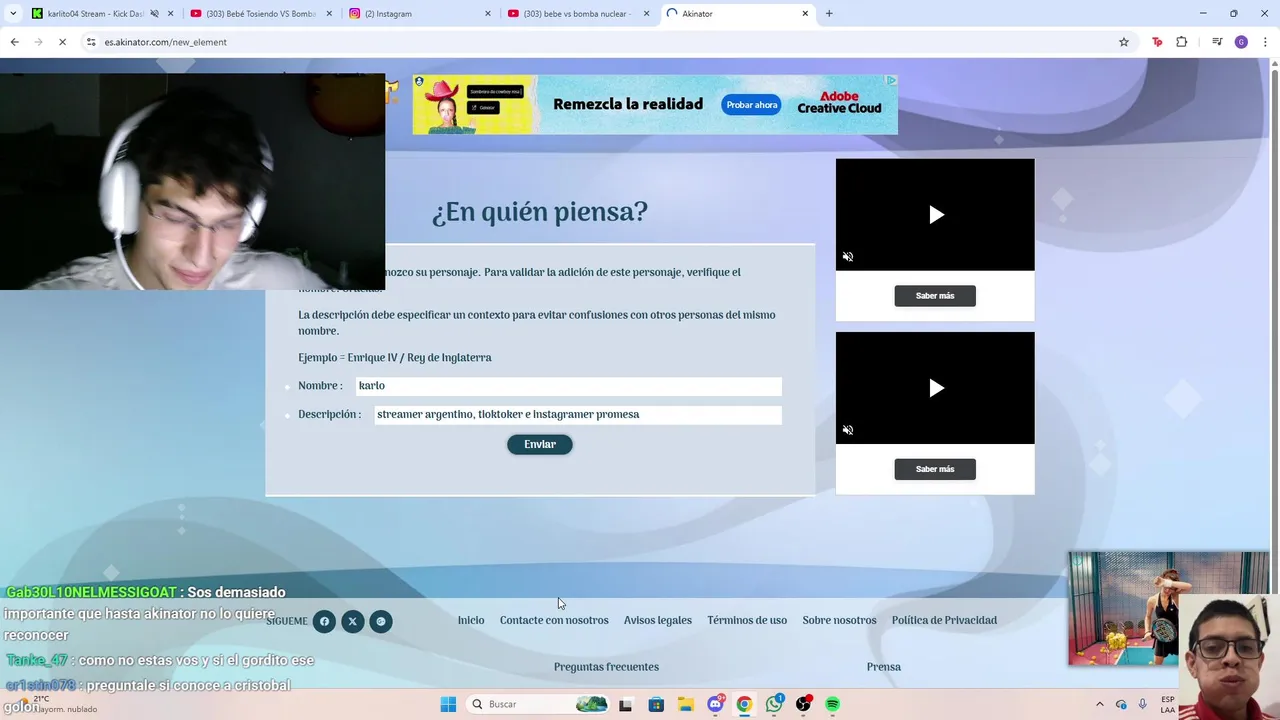Open site information icon in address bar

coord(91,42)
